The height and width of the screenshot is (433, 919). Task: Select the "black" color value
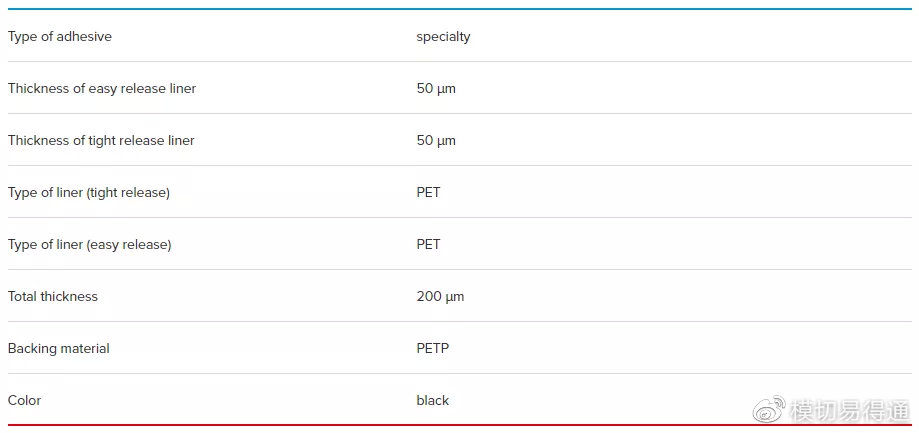pyautogui.click(x=433, y=401)
